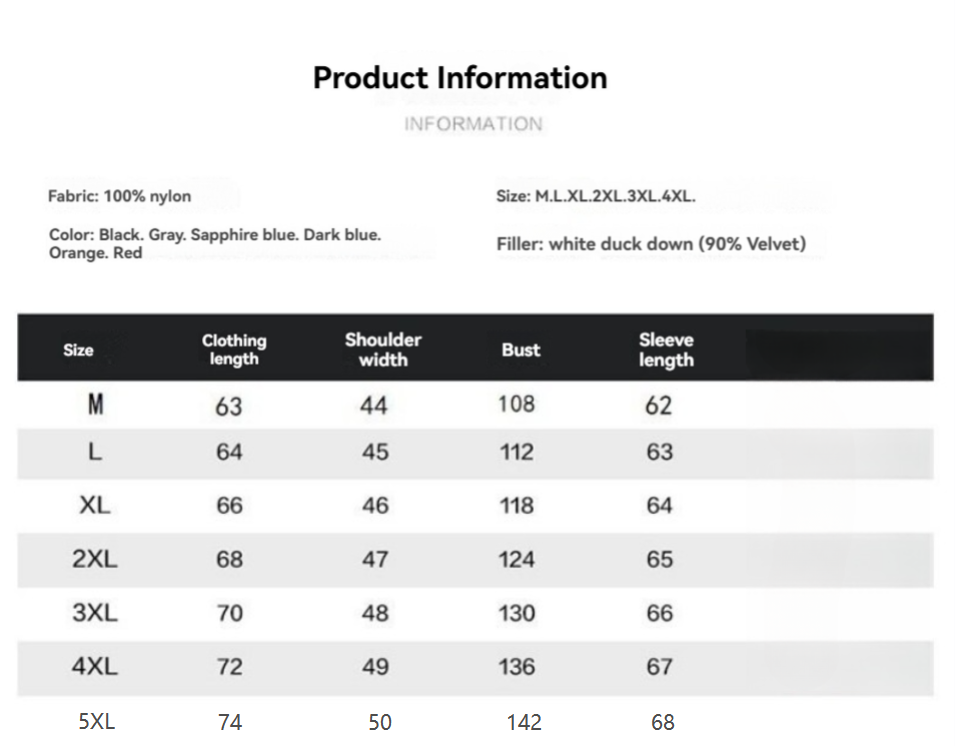Click sleeve length value 67 for 4XL
The image size is (955, 746).
(660, 666)
